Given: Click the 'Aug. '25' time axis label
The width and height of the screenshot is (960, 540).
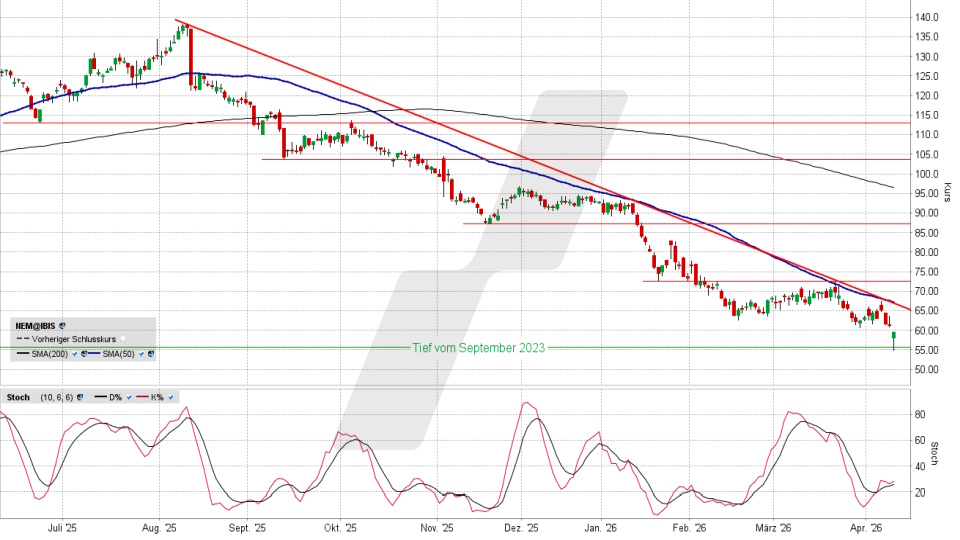Looking at the screenshot, I should pos(157,528).
